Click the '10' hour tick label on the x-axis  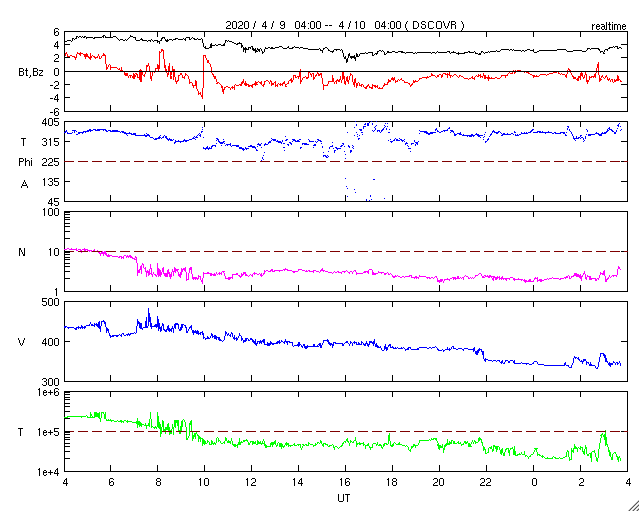click(204, 481)
